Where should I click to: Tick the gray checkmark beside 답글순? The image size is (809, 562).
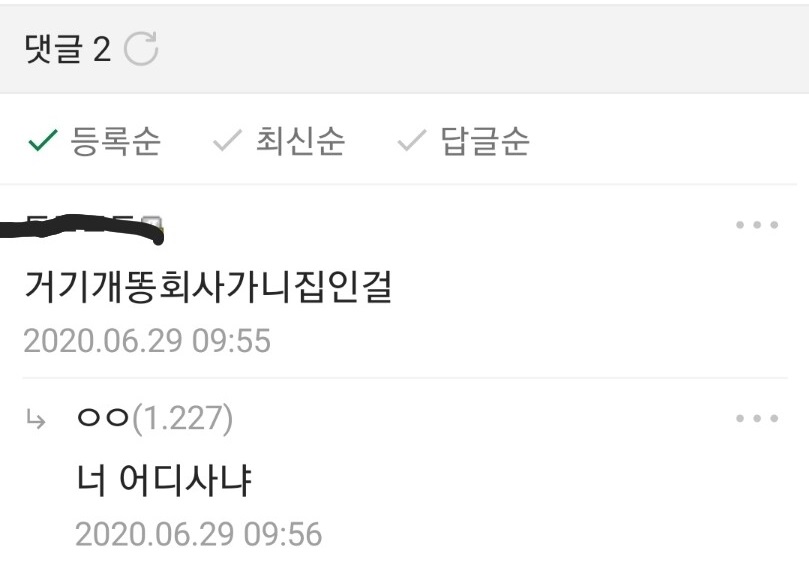click(412, 140)
